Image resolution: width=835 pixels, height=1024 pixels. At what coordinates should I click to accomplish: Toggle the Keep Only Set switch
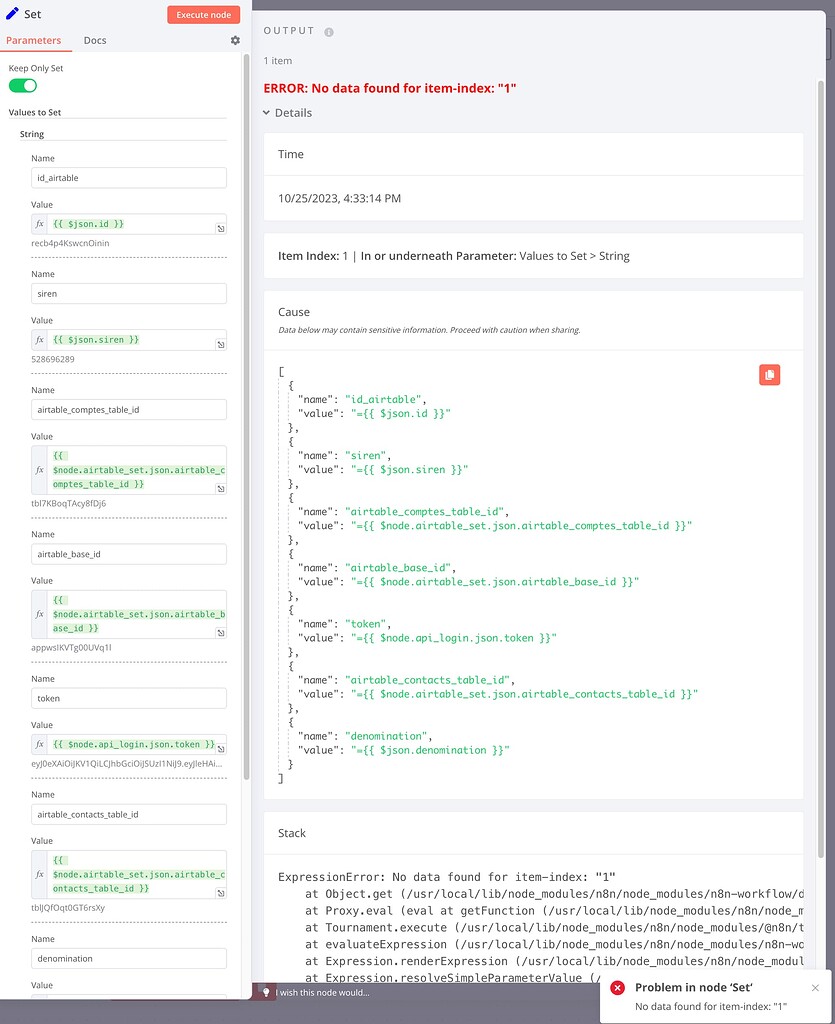click(23, 86)
